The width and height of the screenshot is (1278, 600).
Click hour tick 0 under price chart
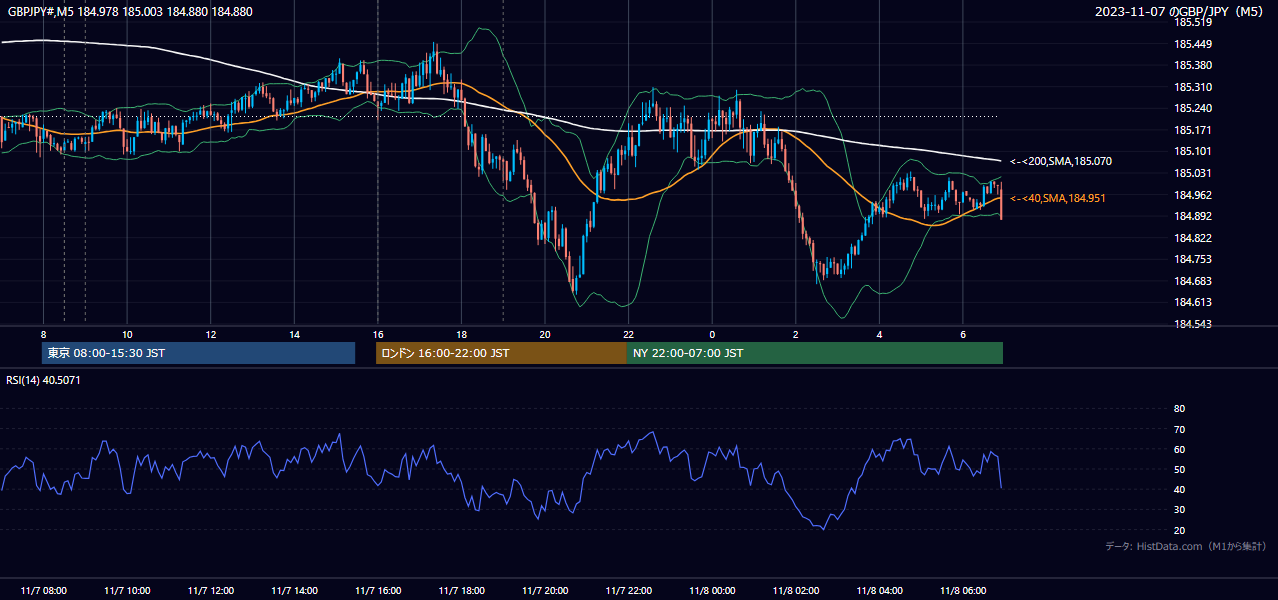click(x=712, y=334)
